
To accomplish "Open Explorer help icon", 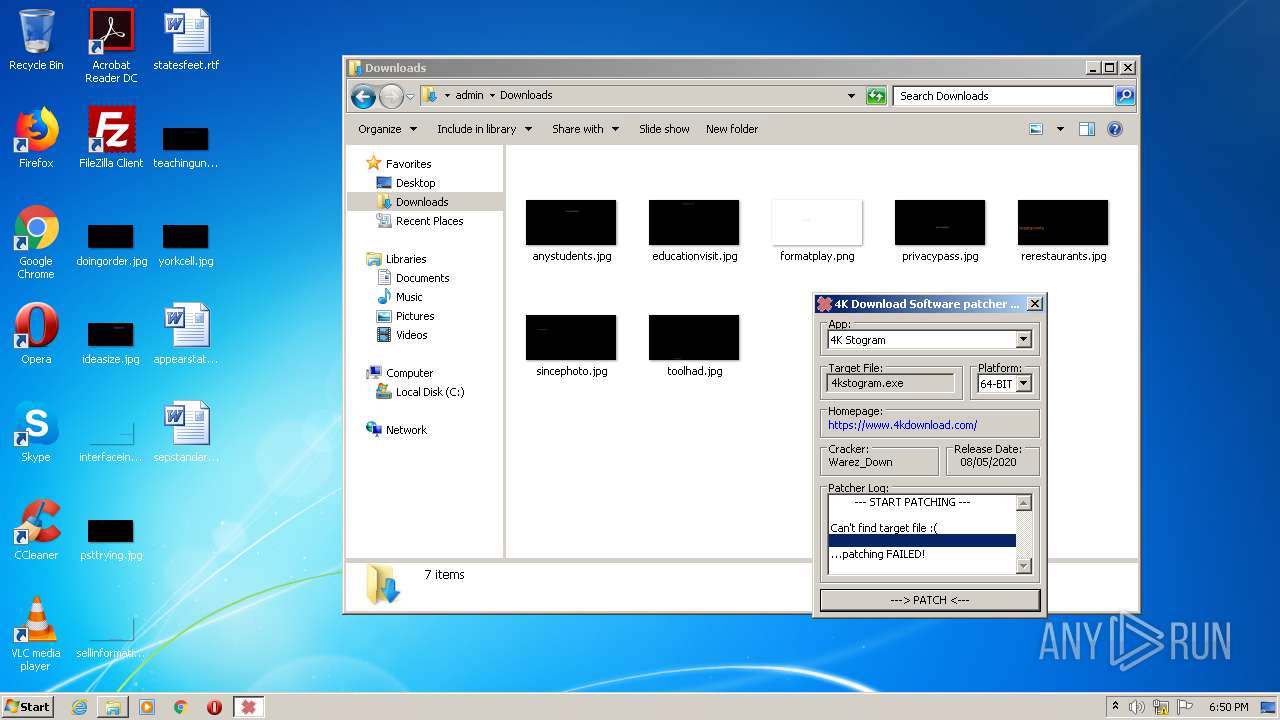I will [1115, 129].
